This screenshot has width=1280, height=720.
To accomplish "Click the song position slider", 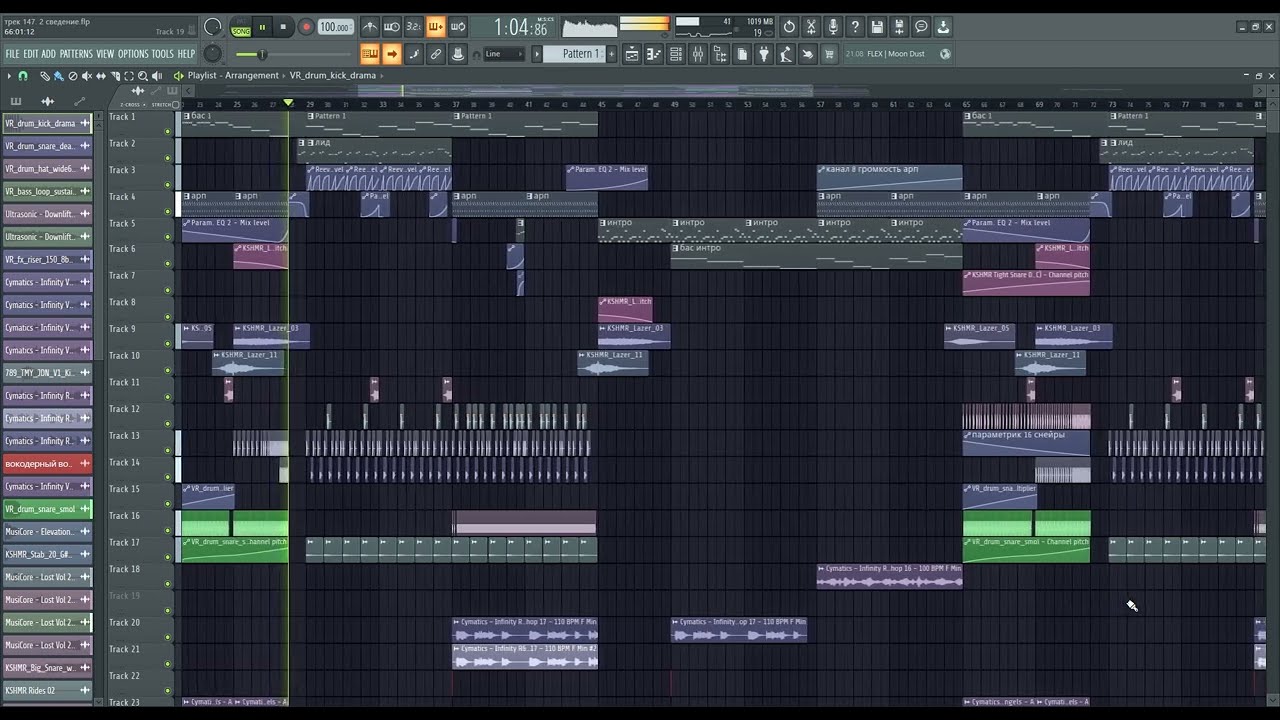I will pyautogui.click(x=296, y=54).
